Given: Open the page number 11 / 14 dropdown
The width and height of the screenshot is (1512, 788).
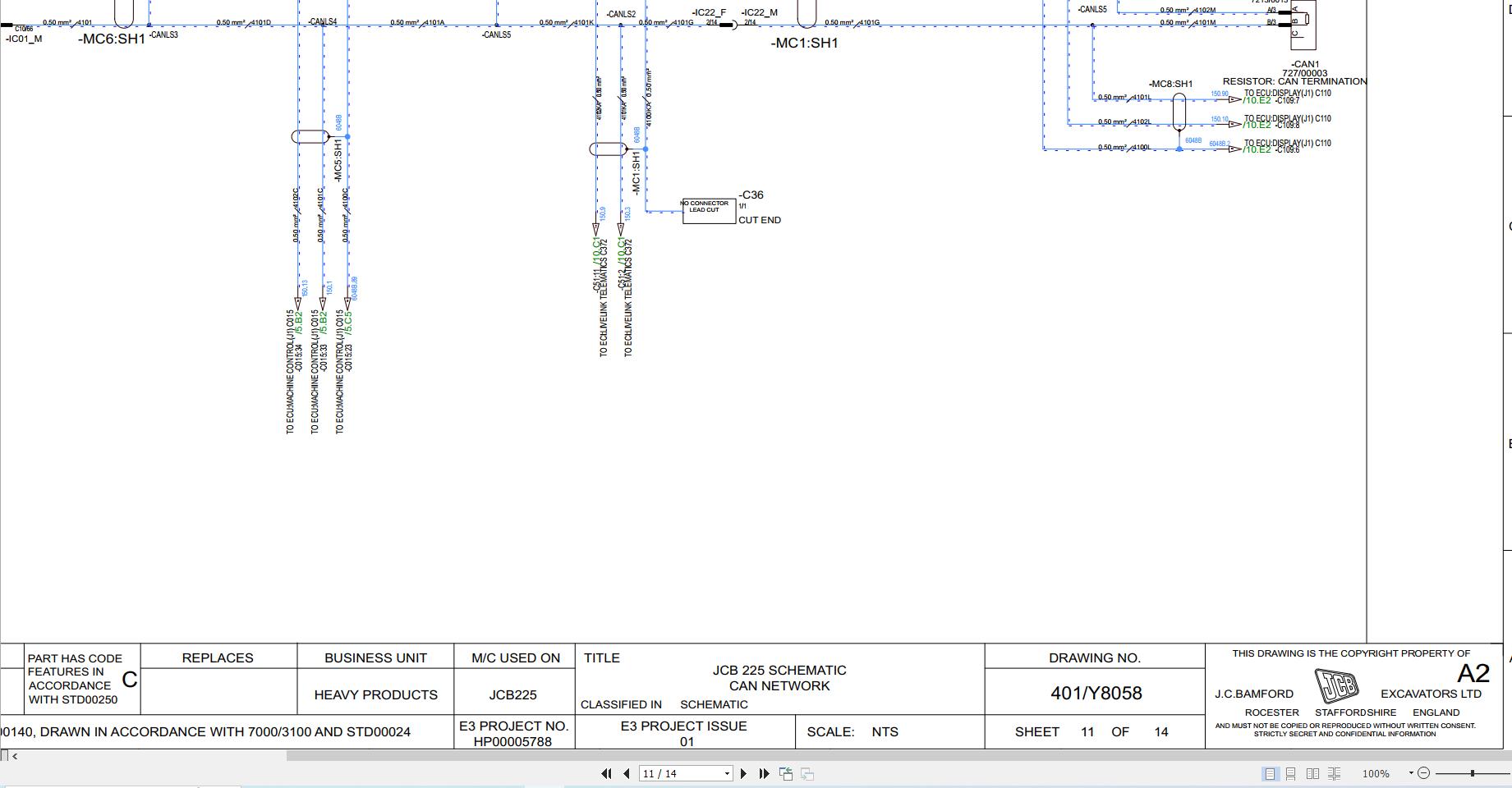Looking at the screenshot, I should (727, 774).
